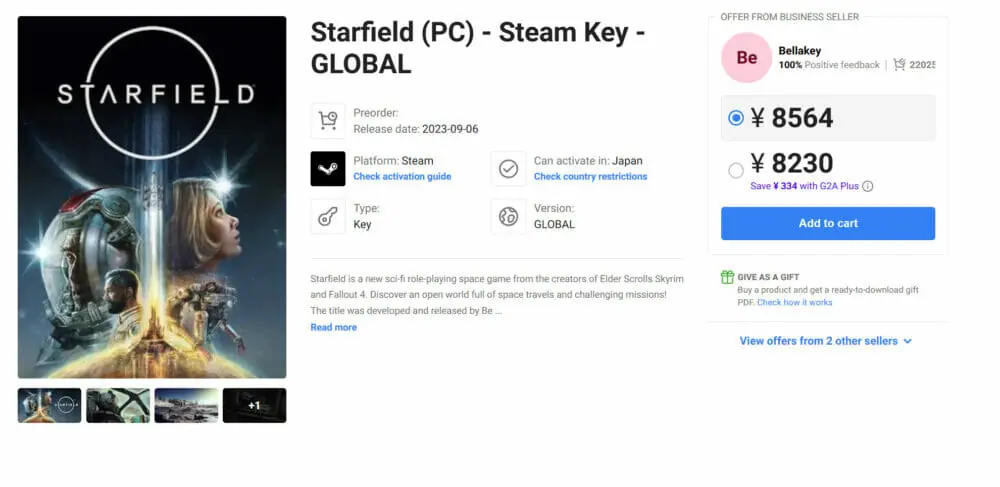Click the preorder cart icon

[x=328, y=121]
